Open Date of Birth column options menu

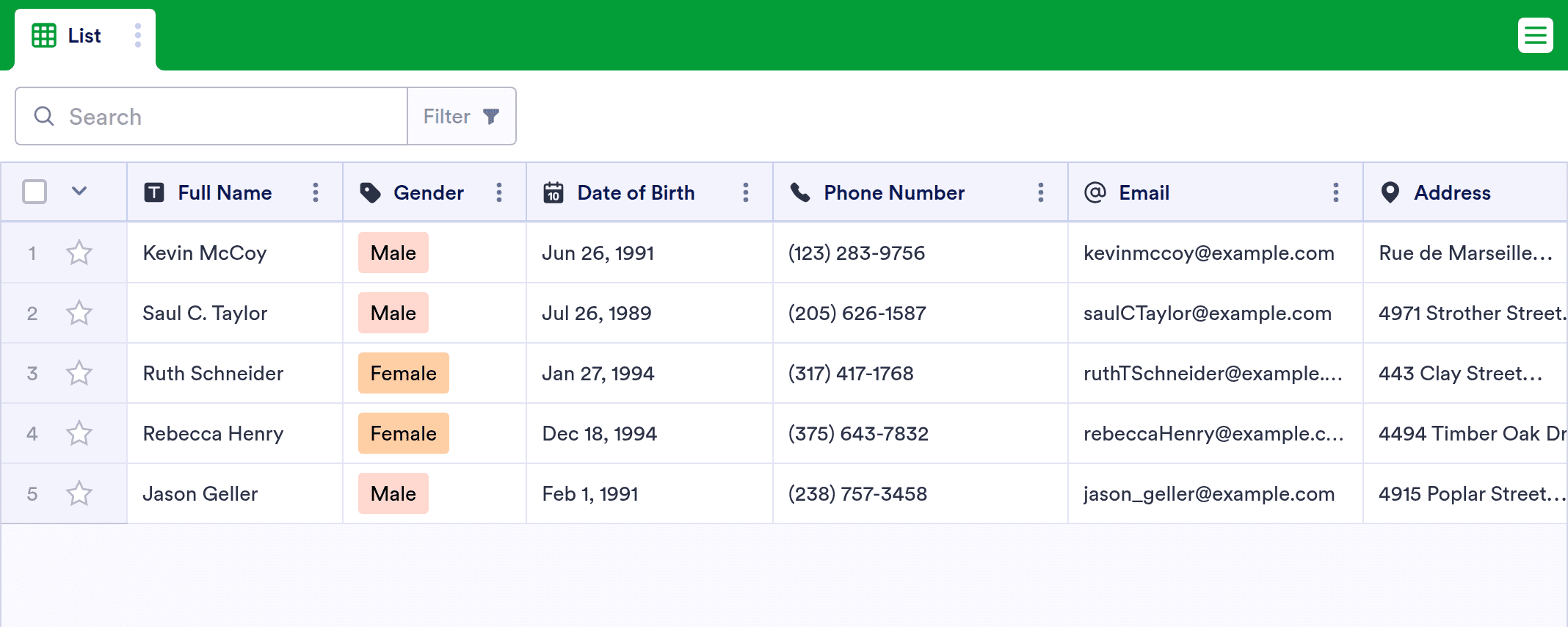[746, 192]
